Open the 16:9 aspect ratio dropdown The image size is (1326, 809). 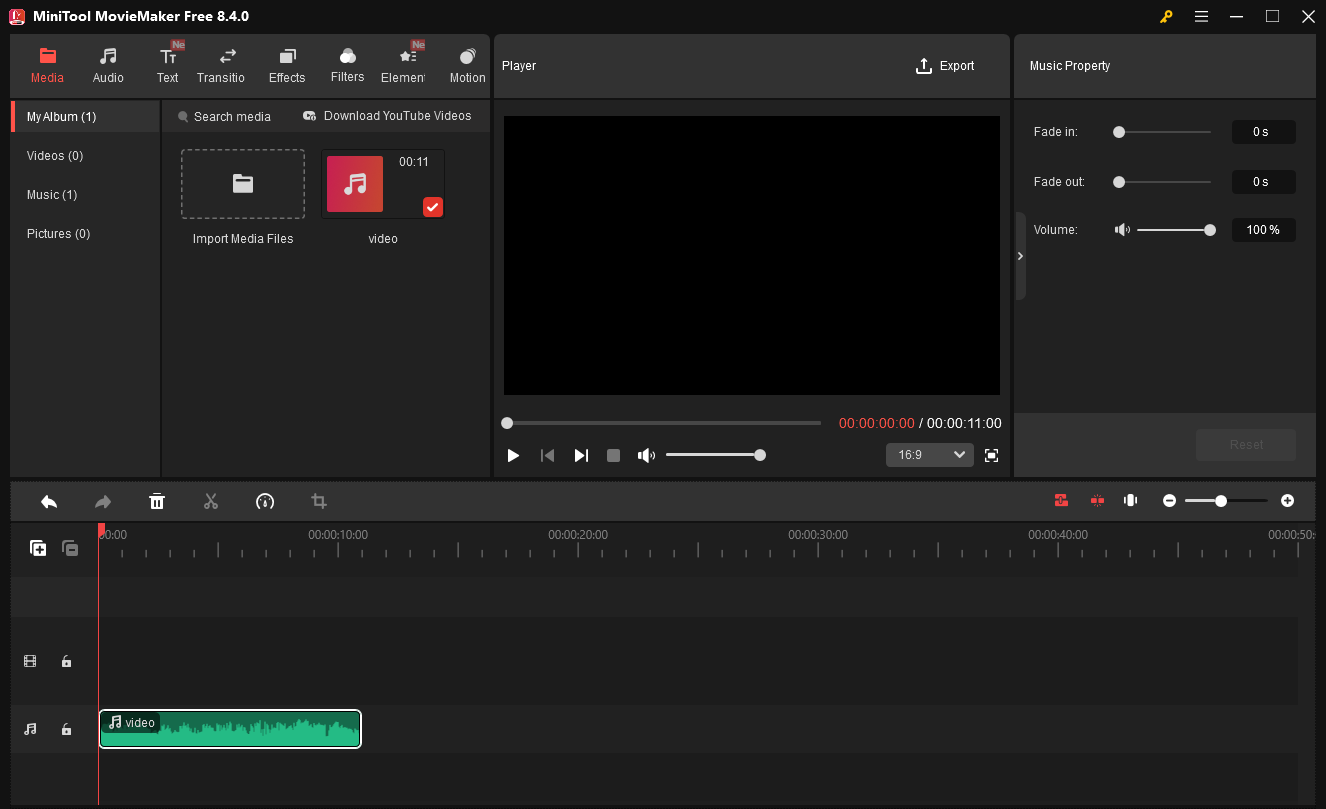coord(929,455)
